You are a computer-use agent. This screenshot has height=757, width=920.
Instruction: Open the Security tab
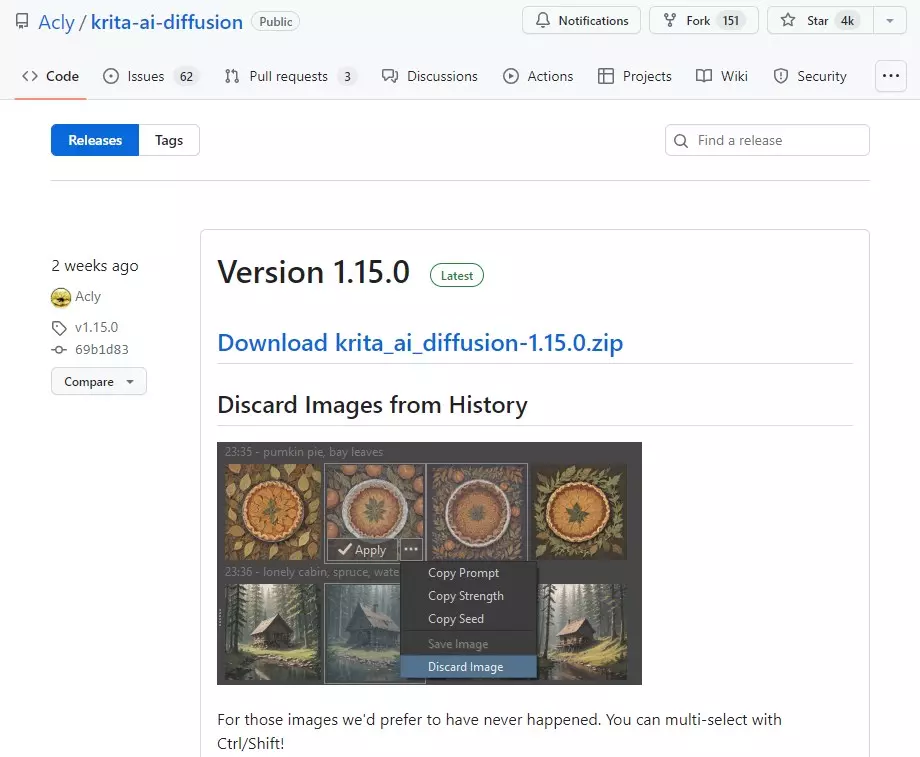click(x=810, y=76)
